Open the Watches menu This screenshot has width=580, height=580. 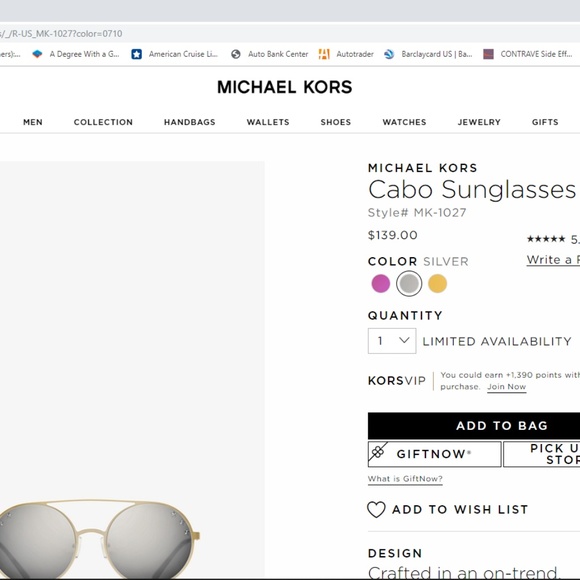coord(404,122)
